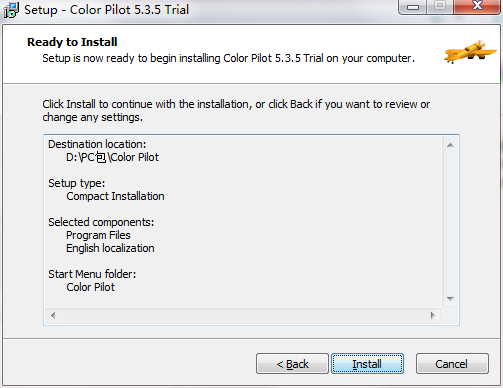Click the Color Pilot Start Menu folder line
This screenshot has height=388, width=503.
pyautogui.click(x=90, y=287)
